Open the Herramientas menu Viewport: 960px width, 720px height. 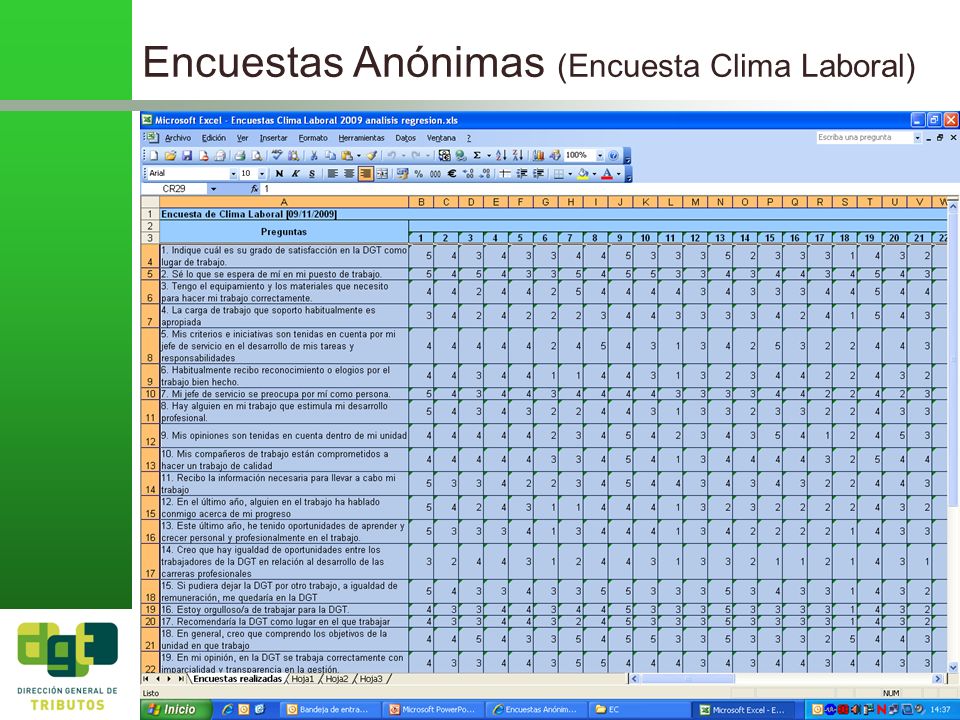(x=361, y=138)
